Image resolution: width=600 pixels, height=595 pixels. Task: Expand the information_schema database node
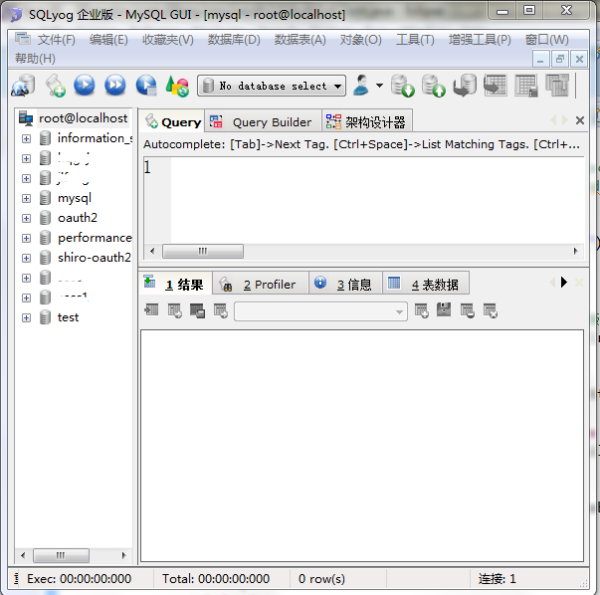click(26, 139)
